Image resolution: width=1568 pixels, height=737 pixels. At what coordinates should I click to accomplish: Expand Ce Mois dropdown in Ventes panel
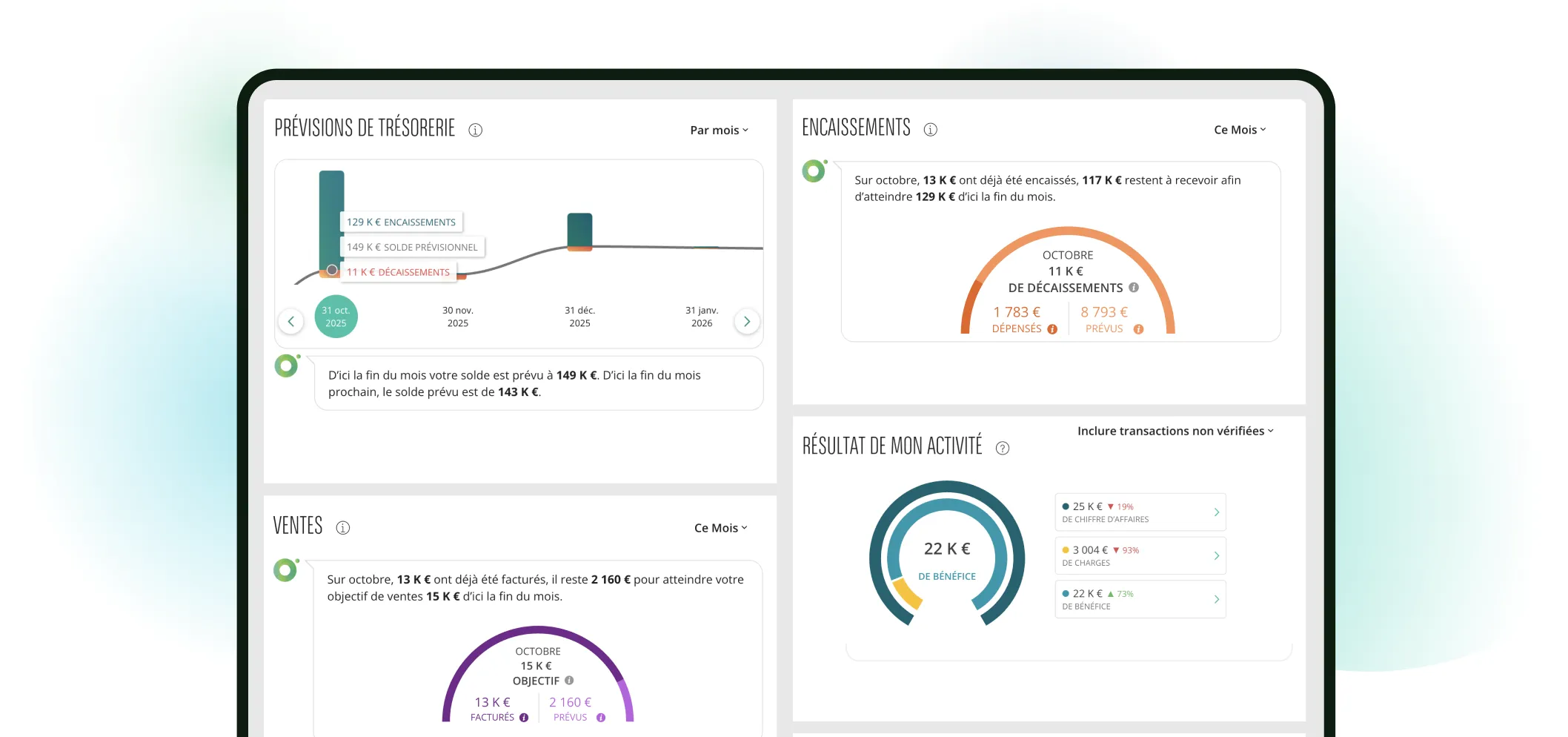[720, 528]
